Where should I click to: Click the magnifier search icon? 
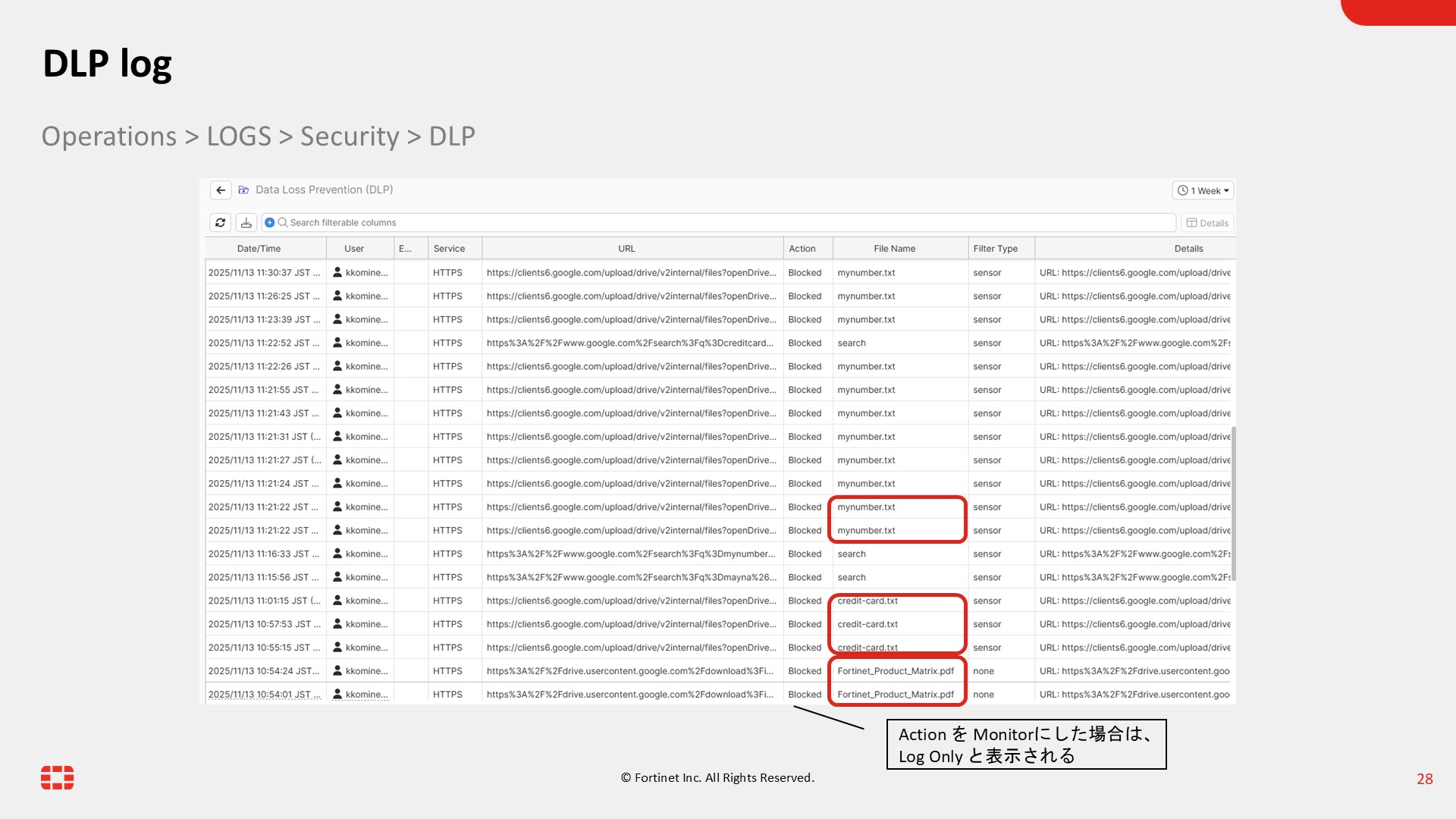coord(283,223)
